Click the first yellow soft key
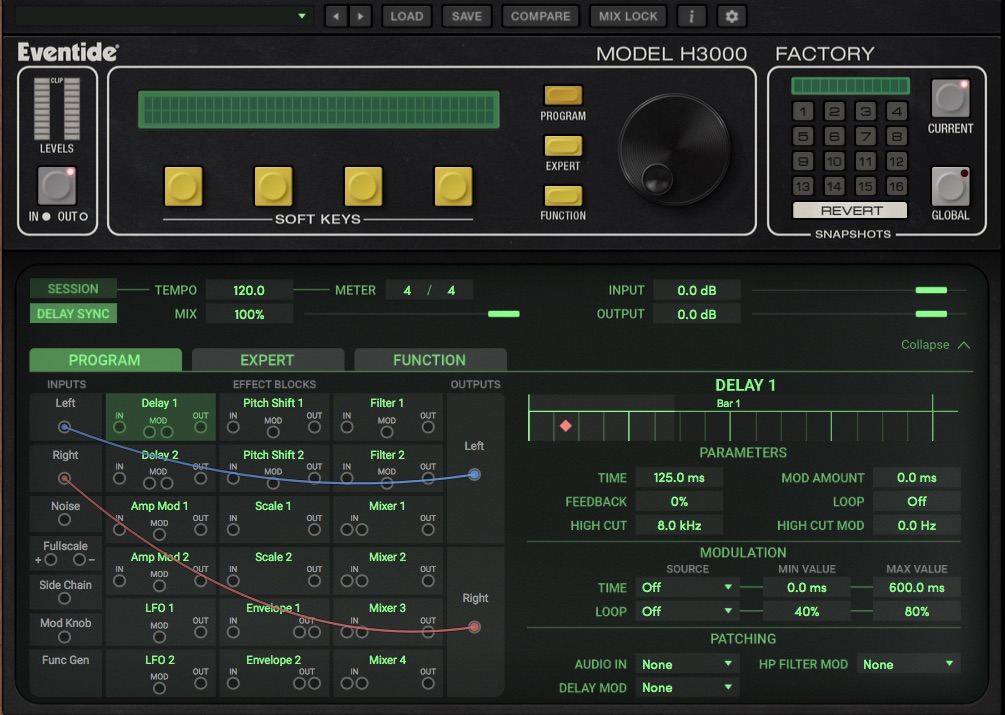 (x=183, y=186)
